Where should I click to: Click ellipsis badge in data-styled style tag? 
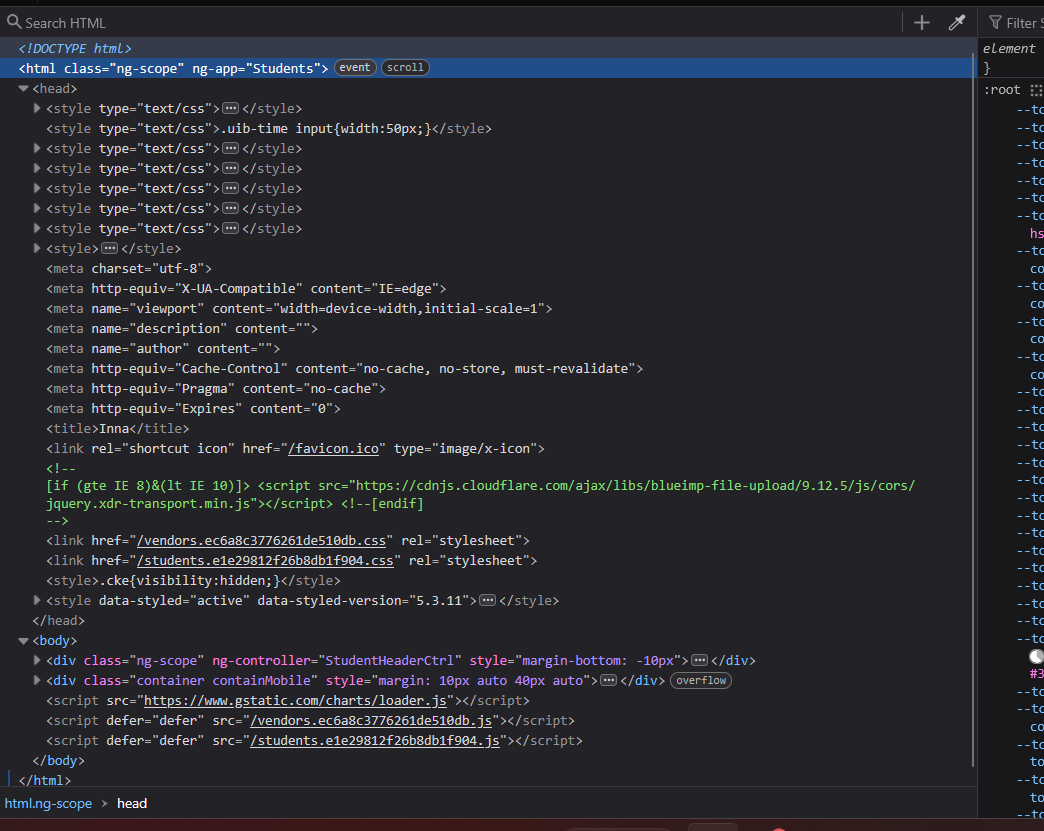tap(487, 601)
